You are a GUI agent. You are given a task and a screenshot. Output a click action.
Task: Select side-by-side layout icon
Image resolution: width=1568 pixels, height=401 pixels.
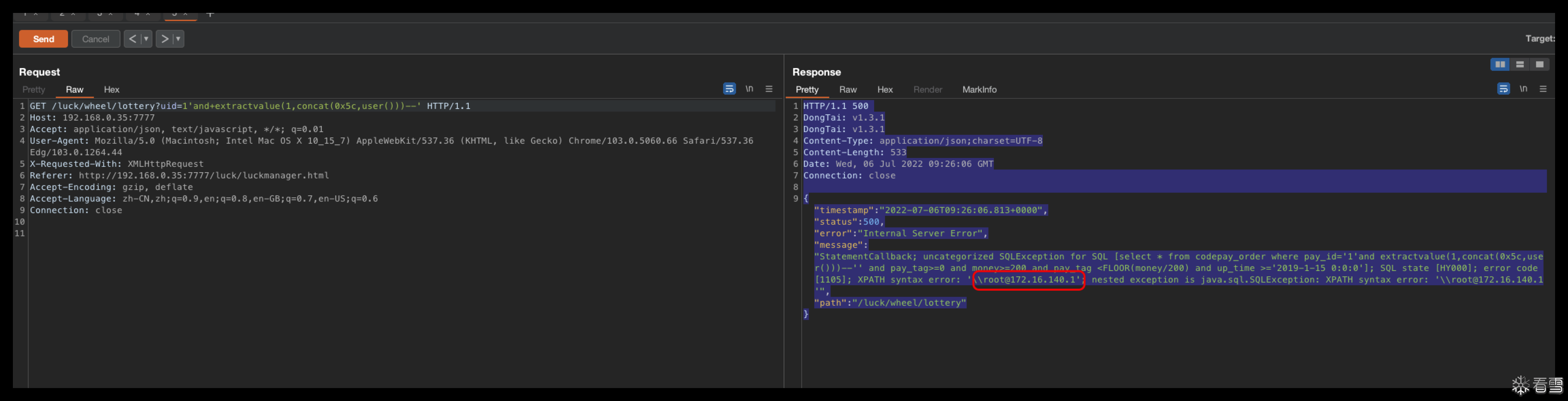click(1500, 65)
